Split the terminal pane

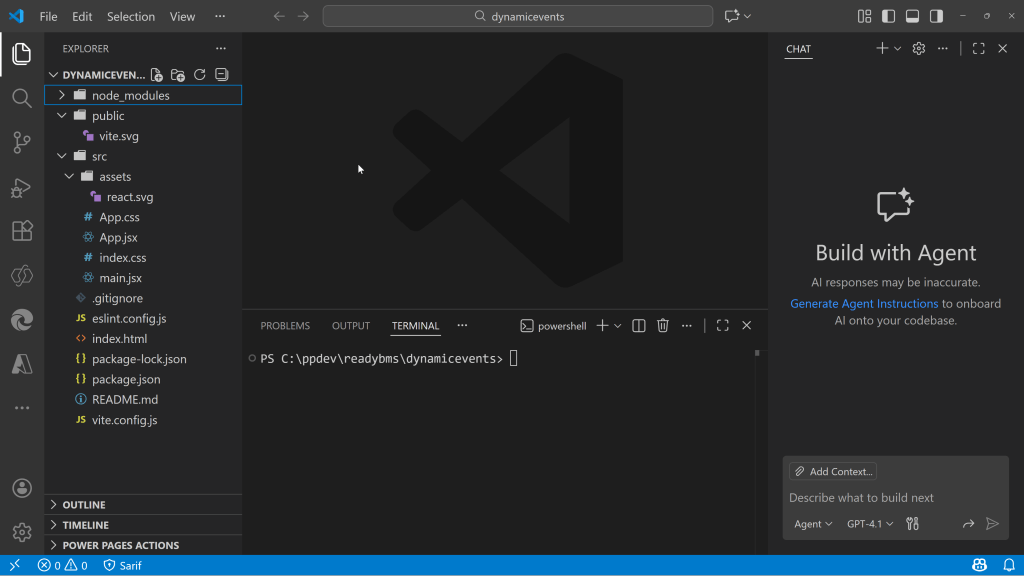[639, 325]
